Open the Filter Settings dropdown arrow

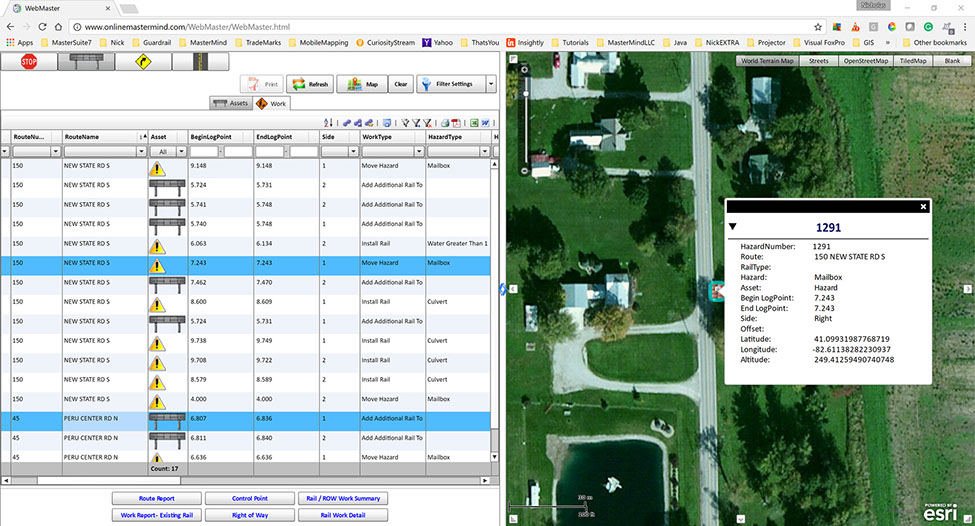click(490, 85)
